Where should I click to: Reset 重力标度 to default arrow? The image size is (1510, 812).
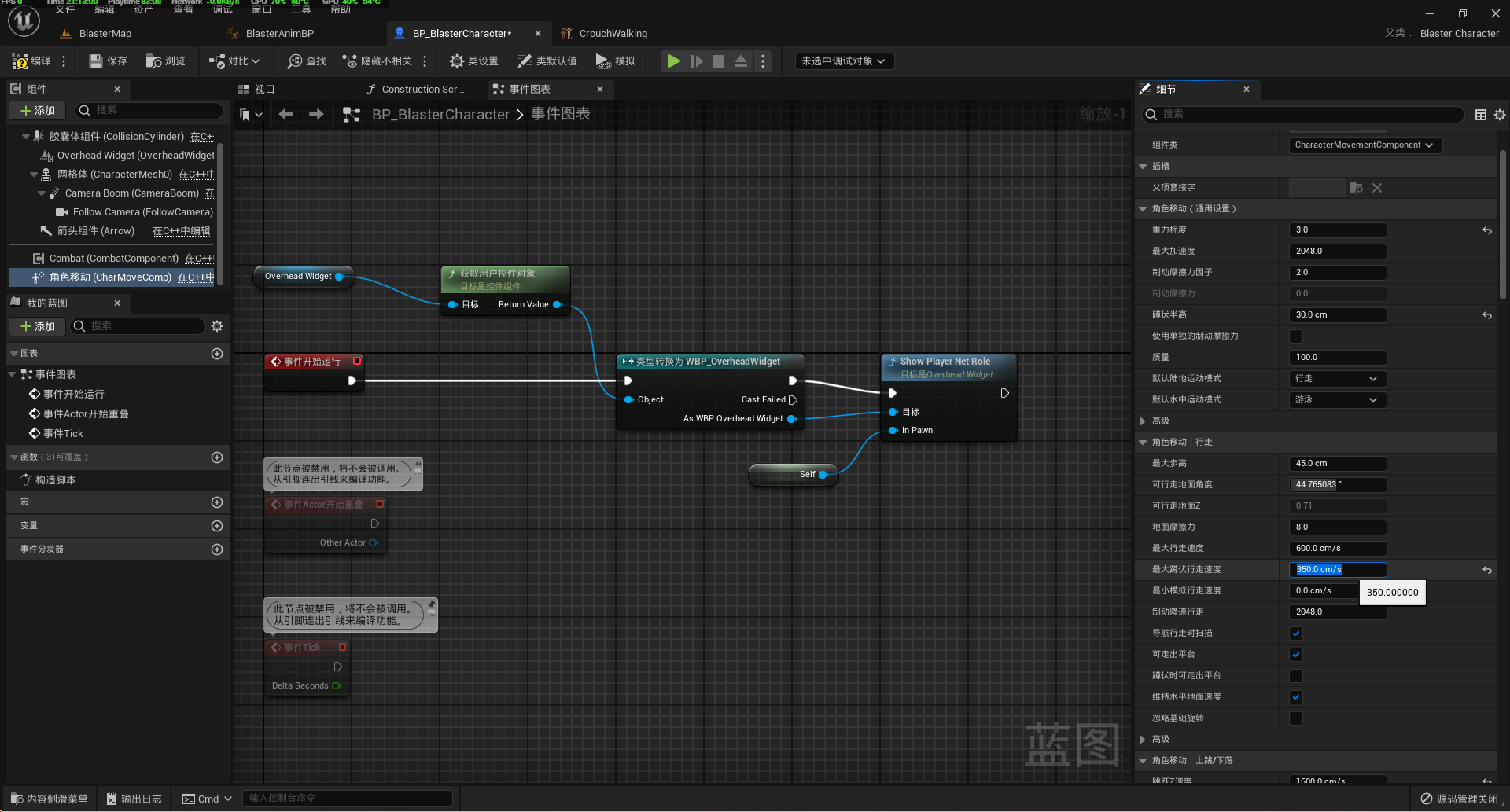[x=1486, y=230]
